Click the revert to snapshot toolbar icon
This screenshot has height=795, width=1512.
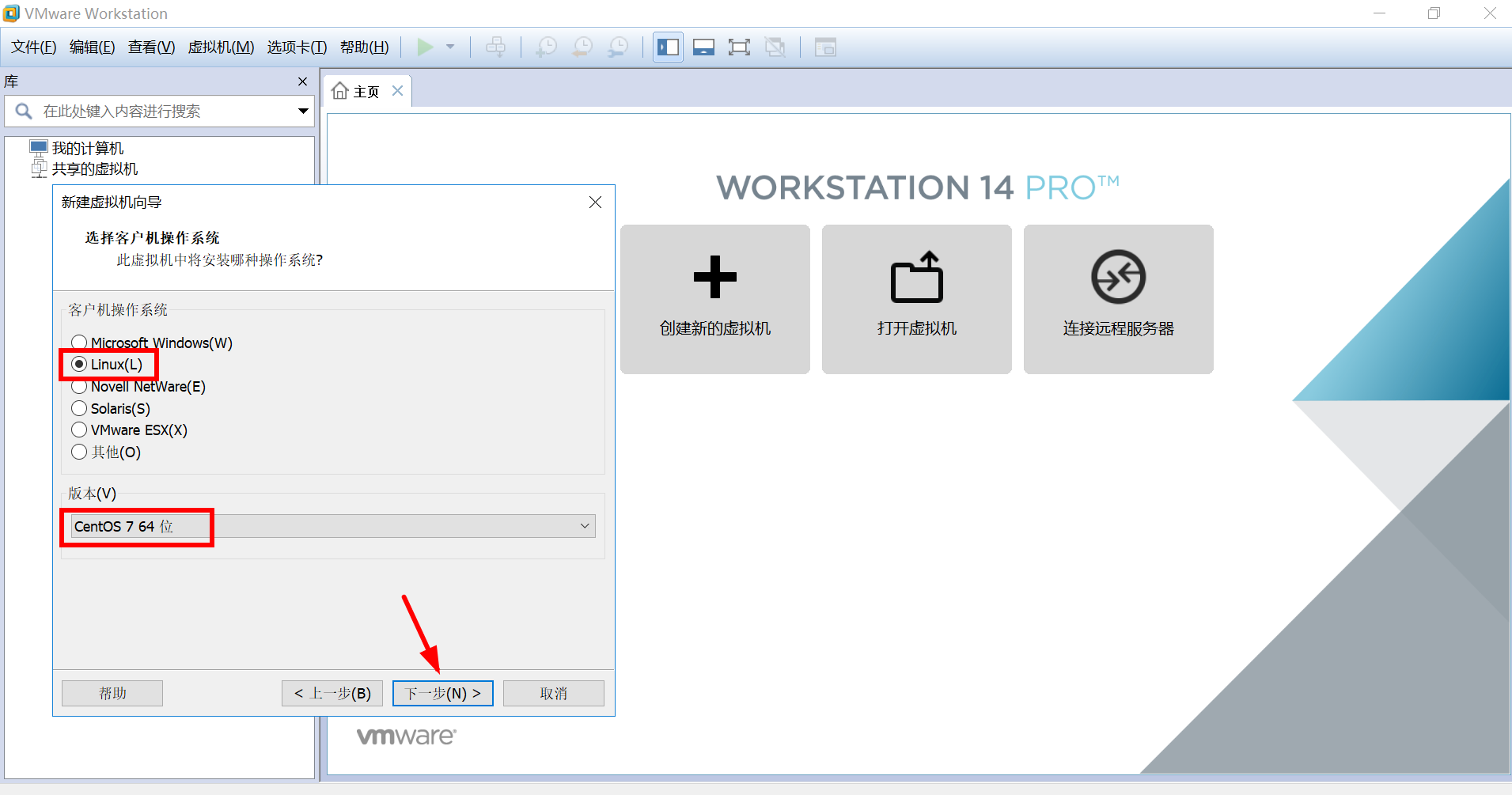(582, 47)
